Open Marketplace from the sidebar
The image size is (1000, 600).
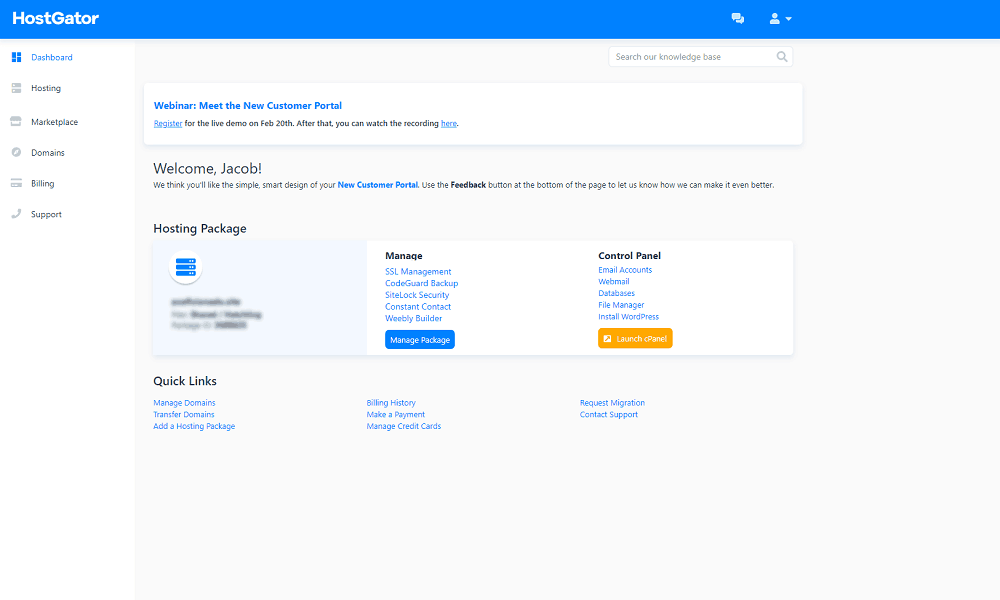coord(54,122)
